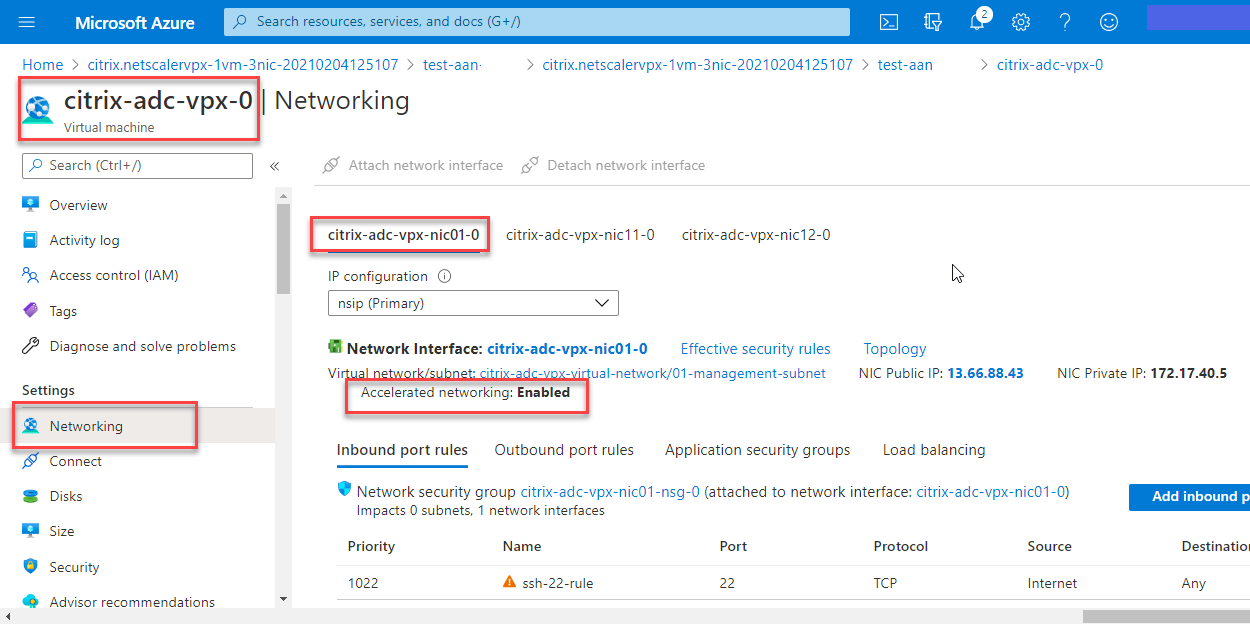This screenshot has height=624, width=1250.
Task: Send feedback using the smiley icon
Action: coord(1109,22)
